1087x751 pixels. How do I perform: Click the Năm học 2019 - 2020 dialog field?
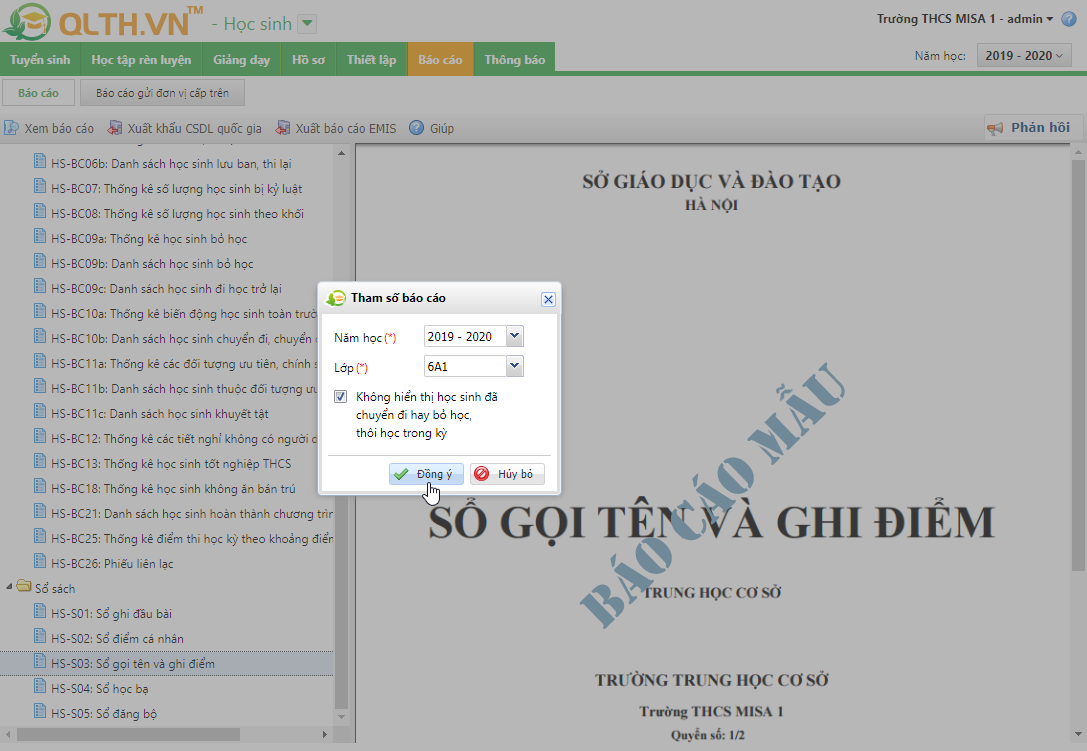[x=465, y=336]
